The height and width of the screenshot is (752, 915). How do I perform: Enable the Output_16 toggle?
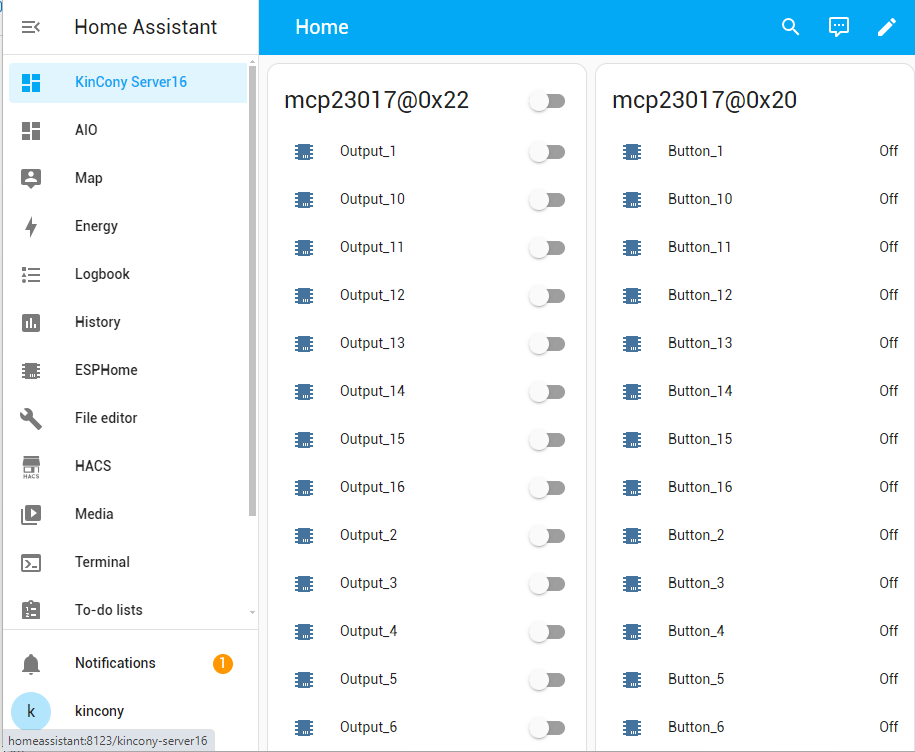coord(547,488)
